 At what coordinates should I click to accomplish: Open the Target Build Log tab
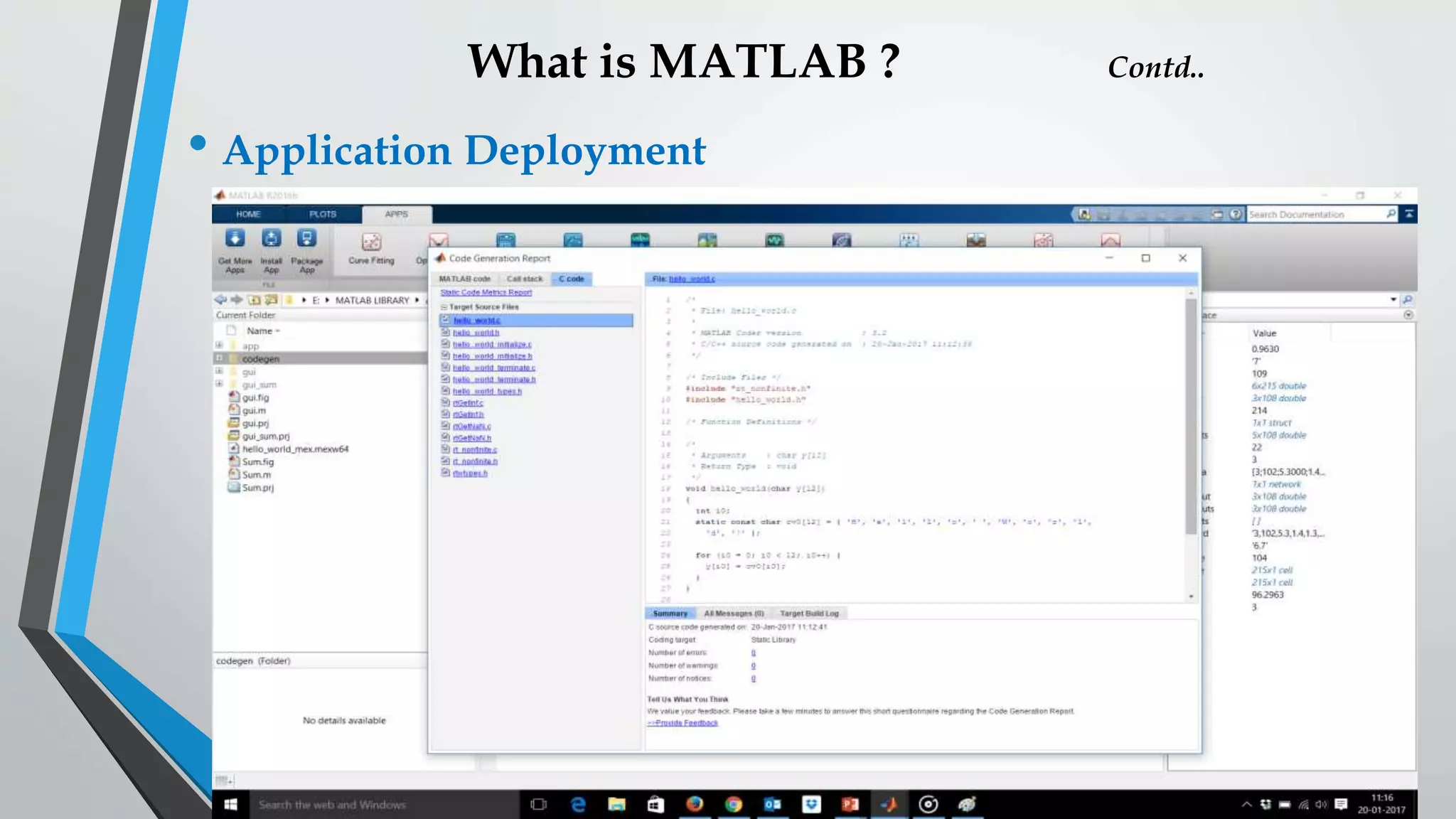click(809, 613)
